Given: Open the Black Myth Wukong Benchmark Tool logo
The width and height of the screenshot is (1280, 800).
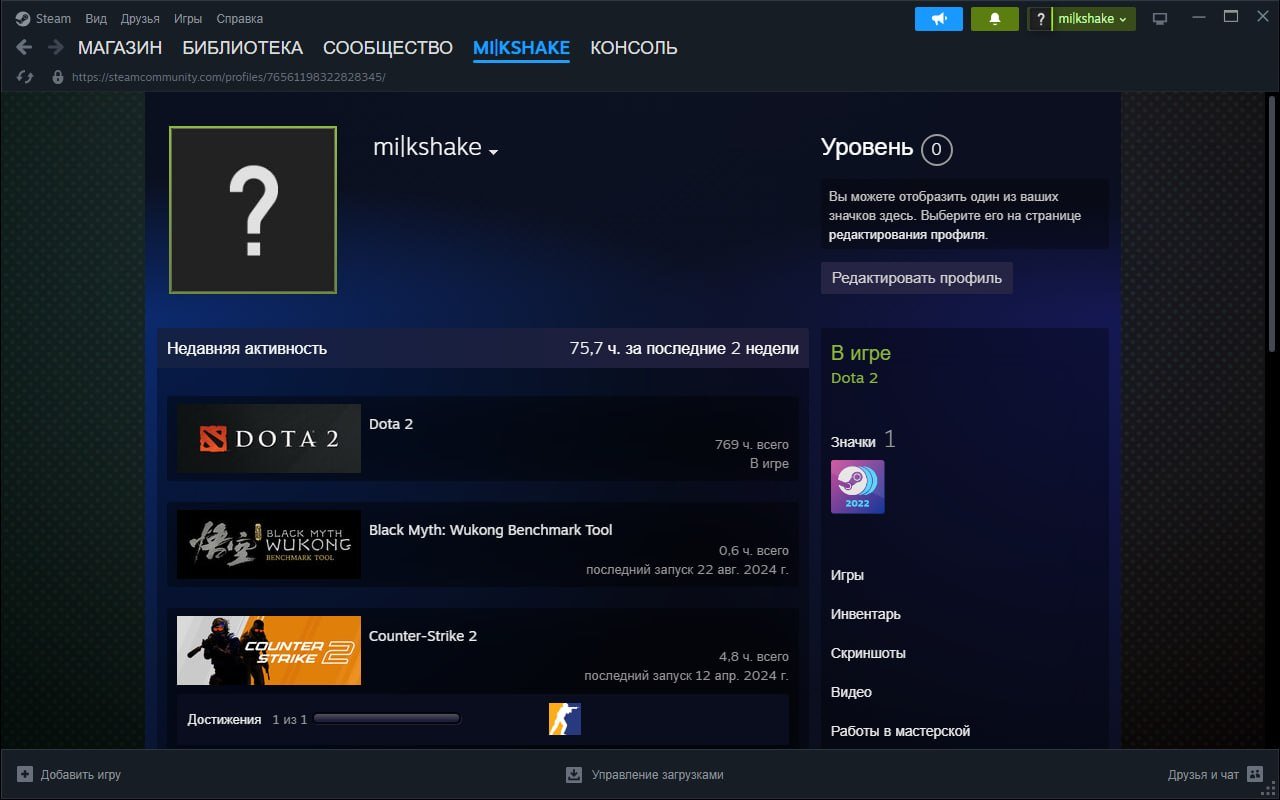Looking at the screenshot, I should click(x=269, y=544).
